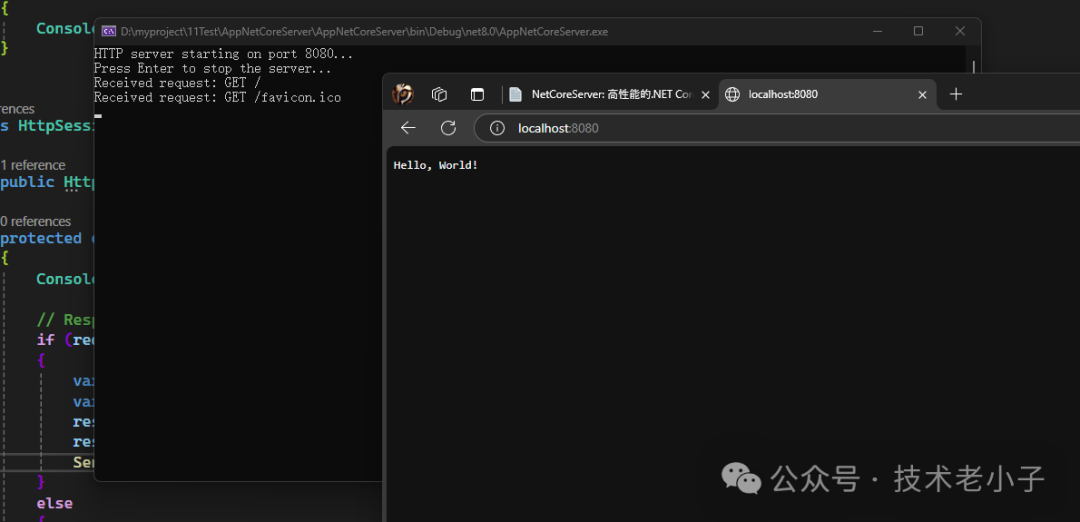Viewport: 1080px width, 522px height.
Task: Close the AppNetCoreServer.exe console window
Action: [x=959, y=31]
